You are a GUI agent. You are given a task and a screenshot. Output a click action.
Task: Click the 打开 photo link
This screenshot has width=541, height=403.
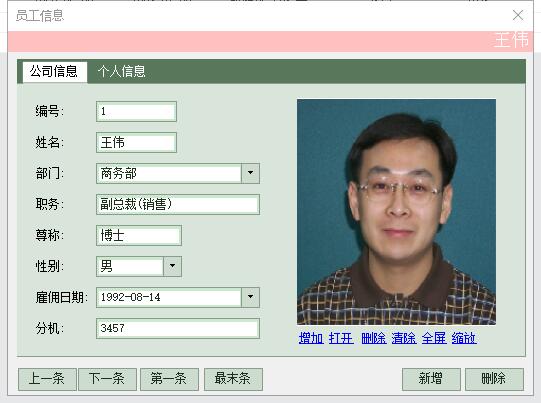coord(341,338)
